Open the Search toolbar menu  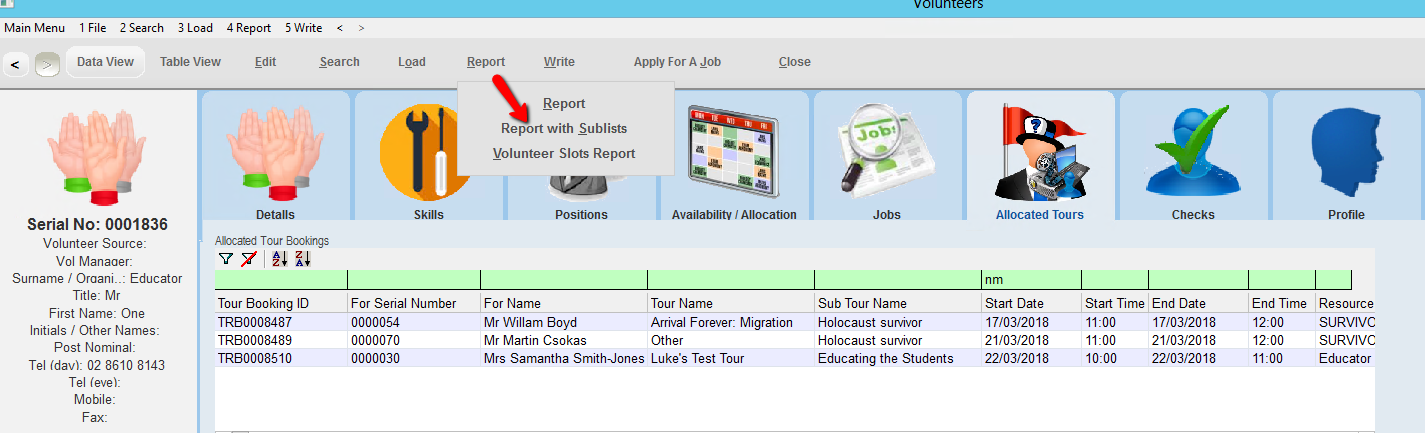pyautogui.click(x=339, y=62)
